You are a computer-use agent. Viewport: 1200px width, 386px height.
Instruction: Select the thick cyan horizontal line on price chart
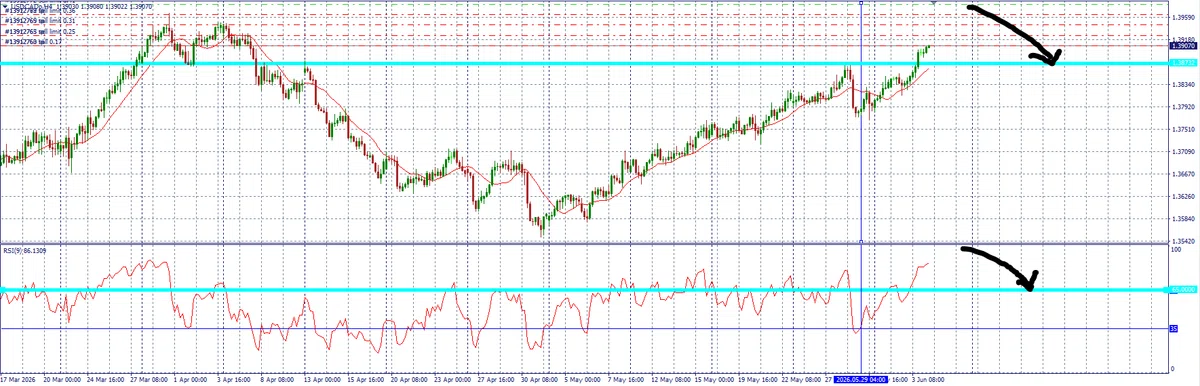coord(584,63)
